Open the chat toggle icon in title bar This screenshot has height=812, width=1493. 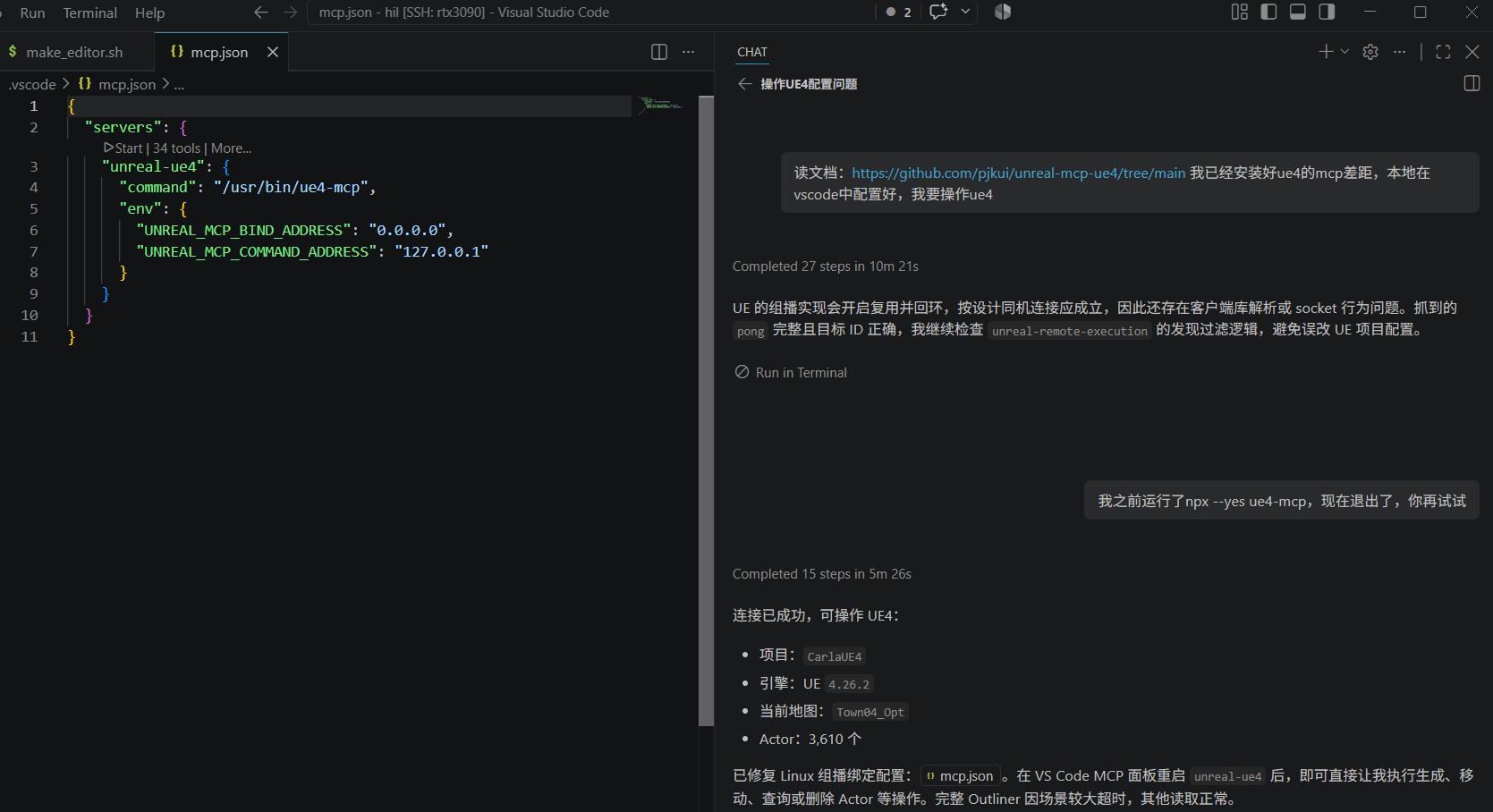(x=938, y=12)
